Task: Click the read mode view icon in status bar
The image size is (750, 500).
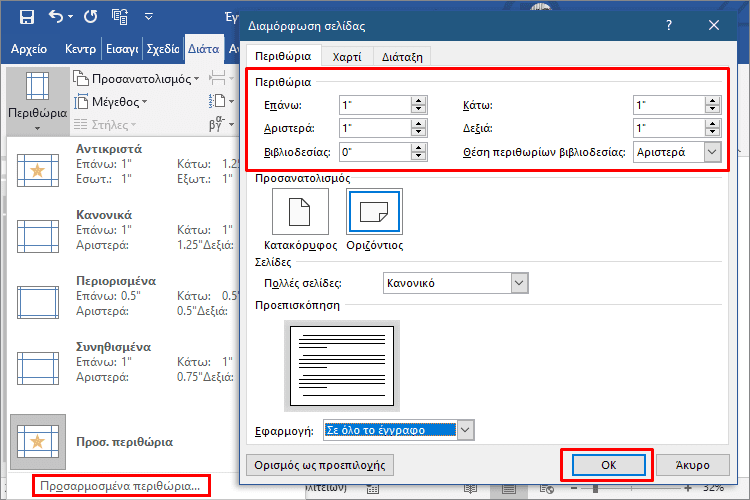Action: pyautogui.click(x=471, y=489)
